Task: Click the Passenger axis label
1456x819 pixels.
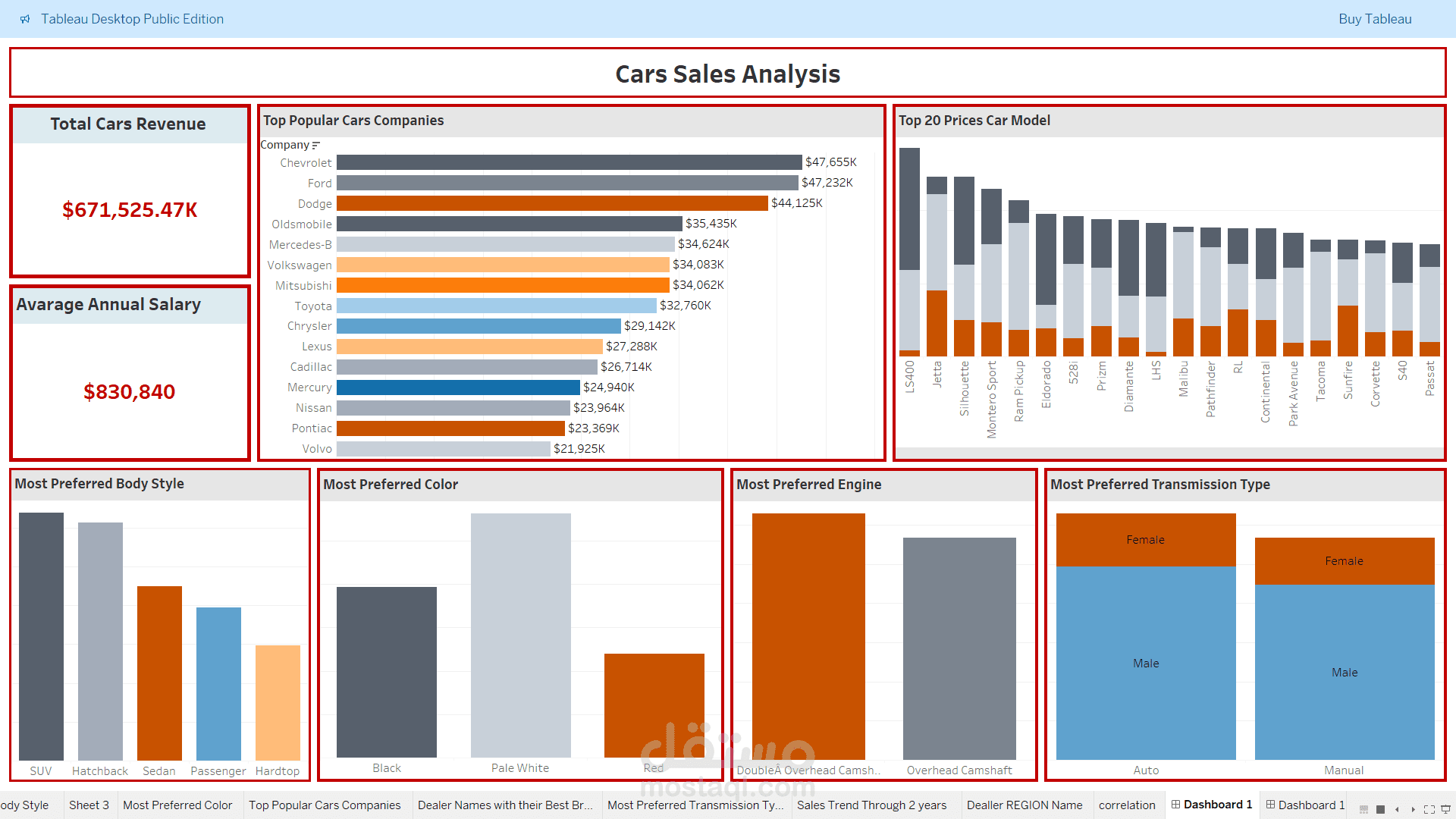Action: coord(218,771)
